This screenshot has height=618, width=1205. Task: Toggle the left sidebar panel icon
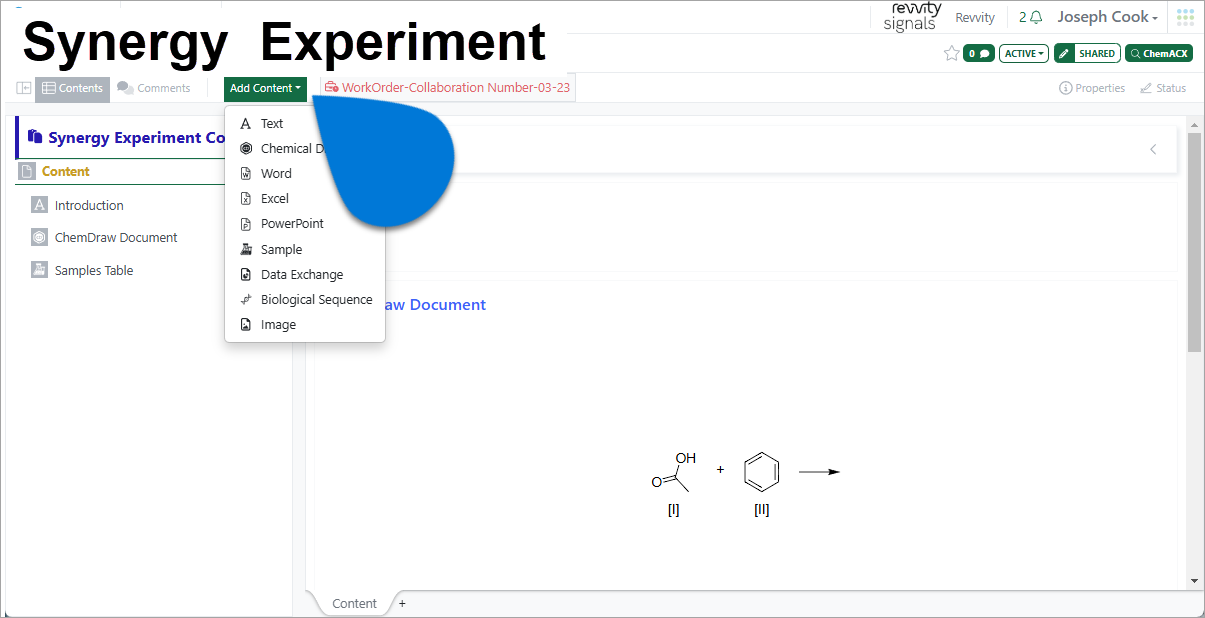click(24, 88)
